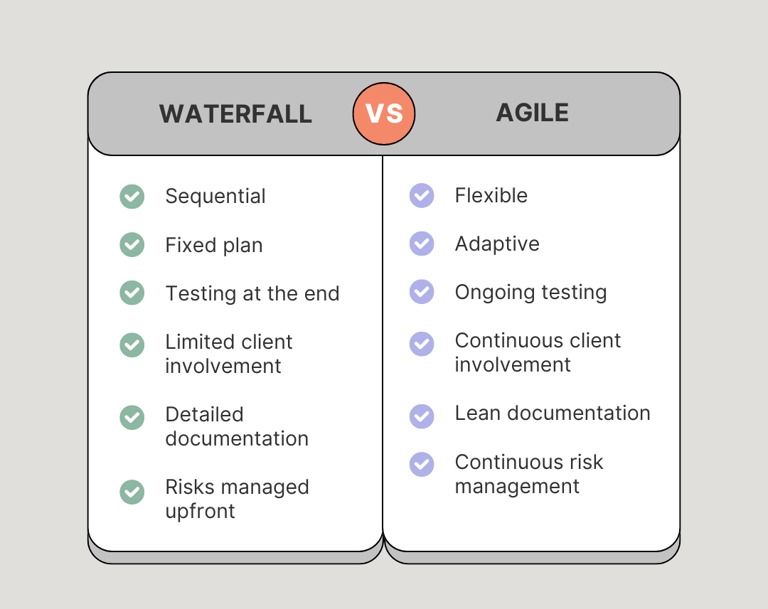Click the Lean documentation text
Screen dimensions: 768x609
click(552, 413)
